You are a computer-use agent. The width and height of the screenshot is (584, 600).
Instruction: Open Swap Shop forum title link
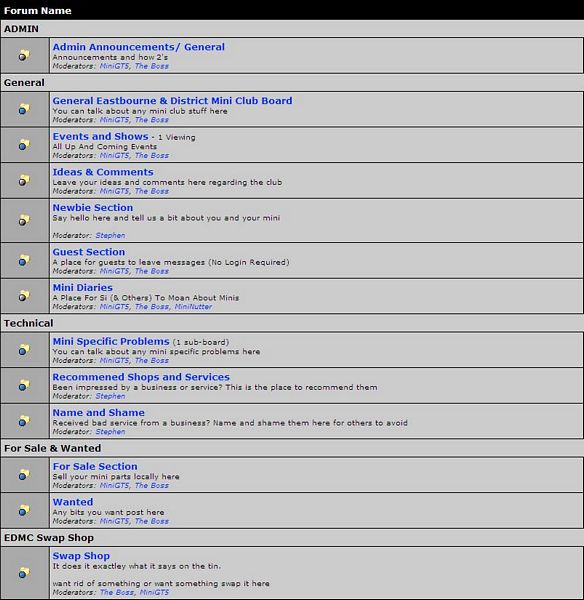(81, 556)
